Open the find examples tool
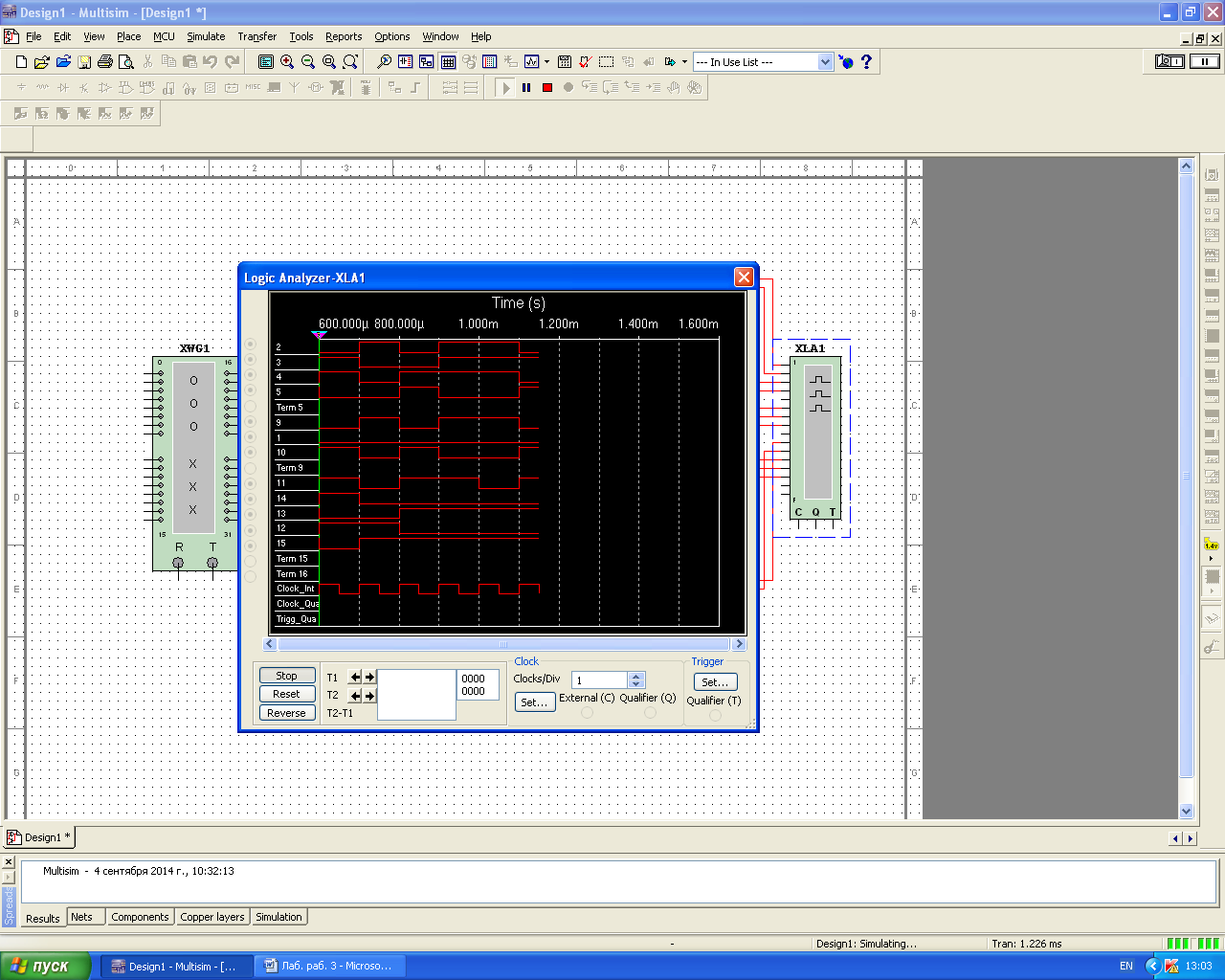The height and width of the screenshot is (980, 1225). 384,61
